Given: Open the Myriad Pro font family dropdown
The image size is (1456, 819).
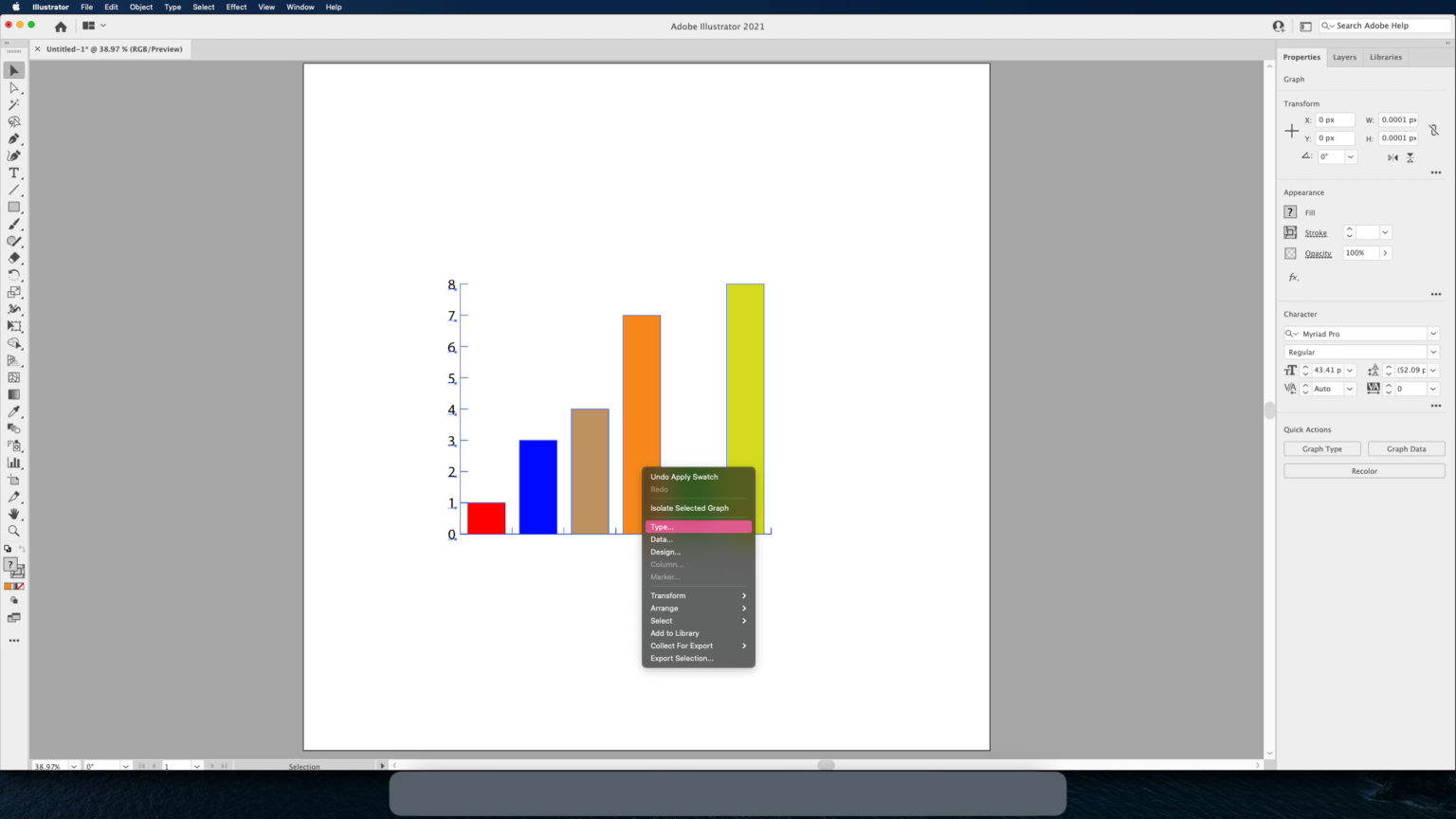Looking at the screenshot, I should click(x=1432, y=333).
